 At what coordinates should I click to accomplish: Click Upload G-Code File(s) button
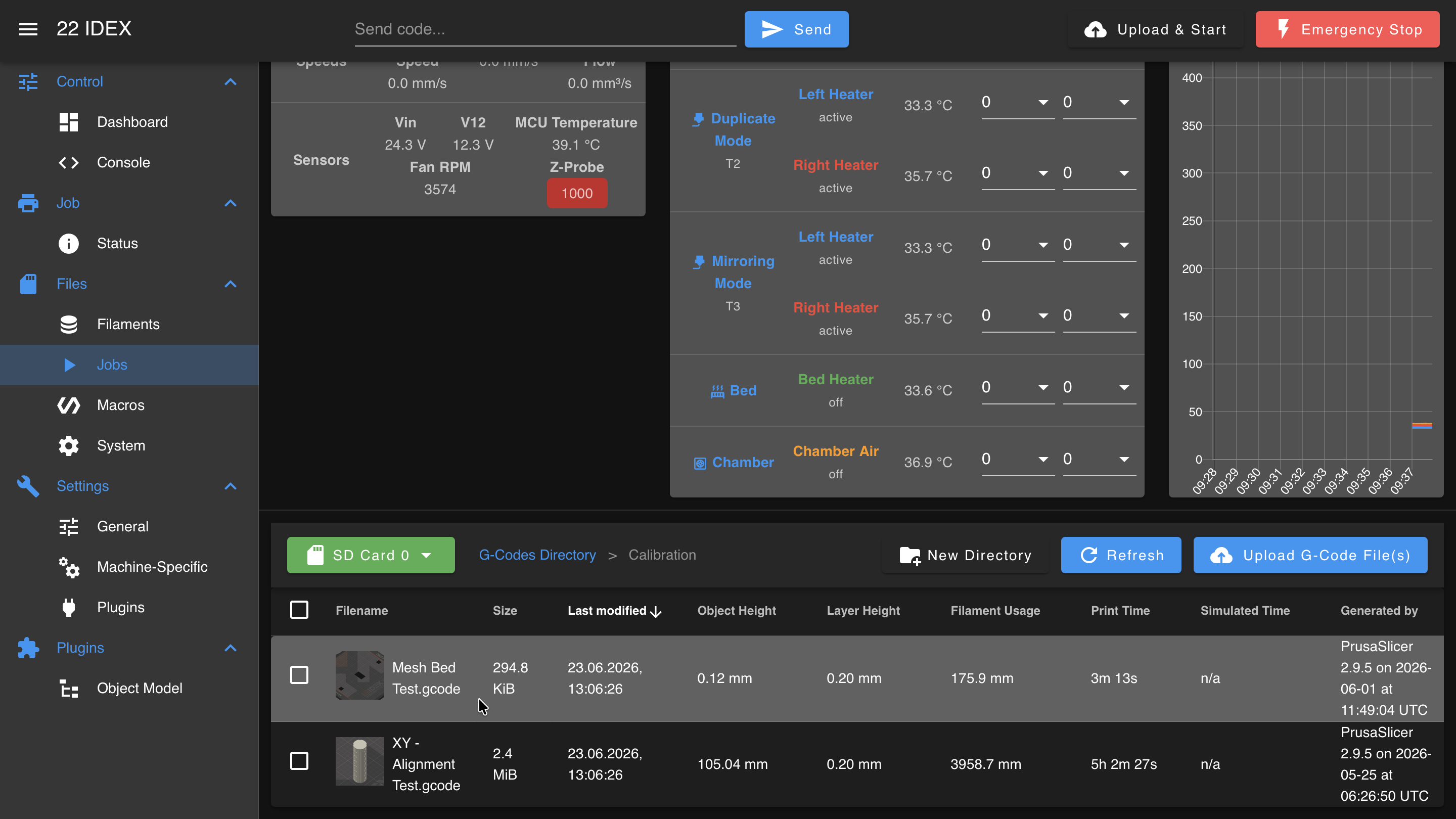[x=1310, y=555]
